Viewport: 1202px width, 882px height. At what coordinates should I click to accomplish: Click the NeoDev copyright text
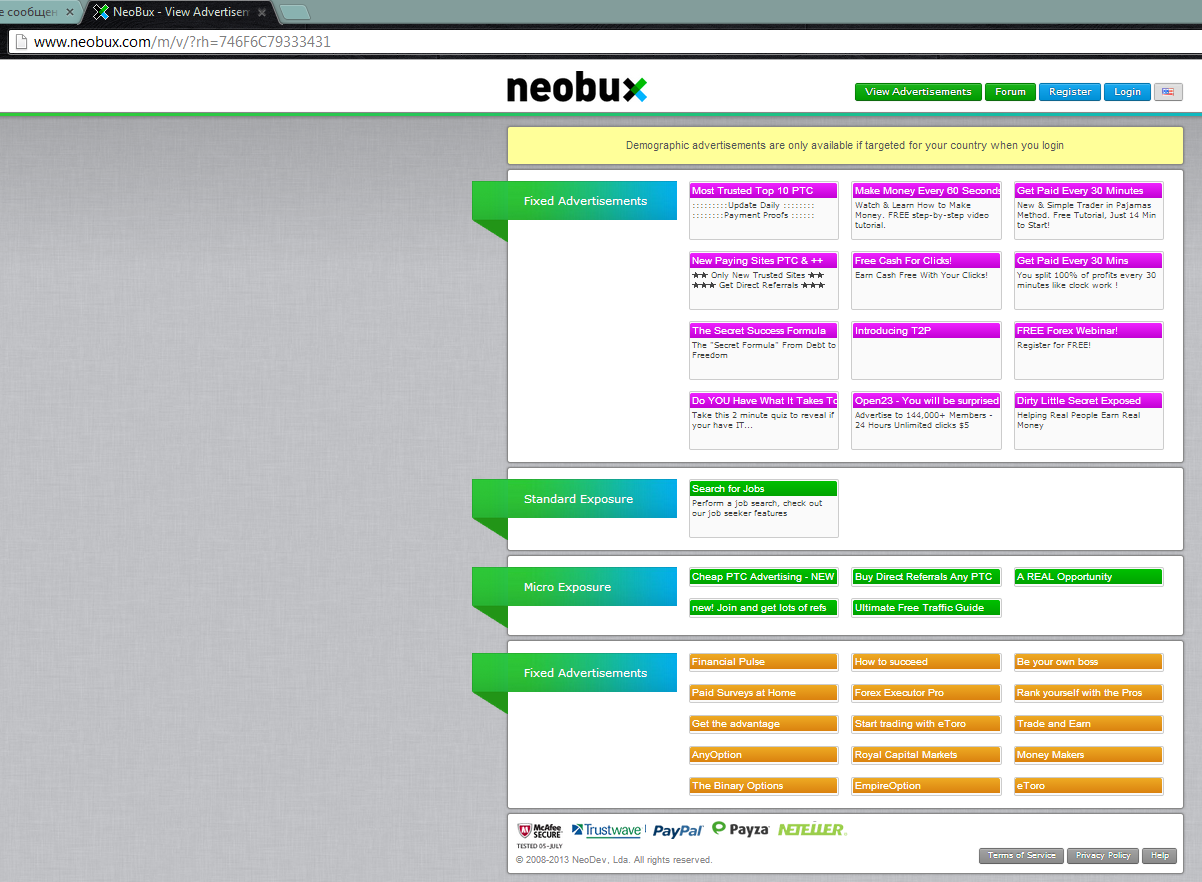(614, 860)
